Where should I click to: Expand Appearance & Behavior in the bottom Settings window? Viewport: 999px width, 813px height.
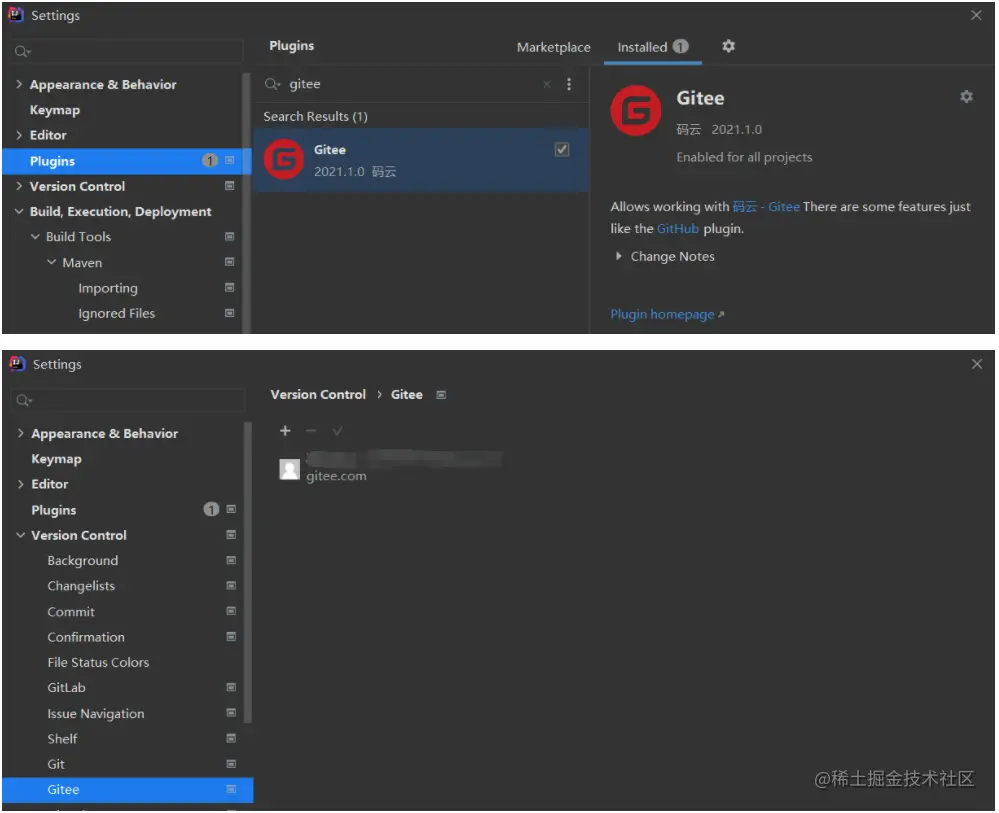pos(20,433)
